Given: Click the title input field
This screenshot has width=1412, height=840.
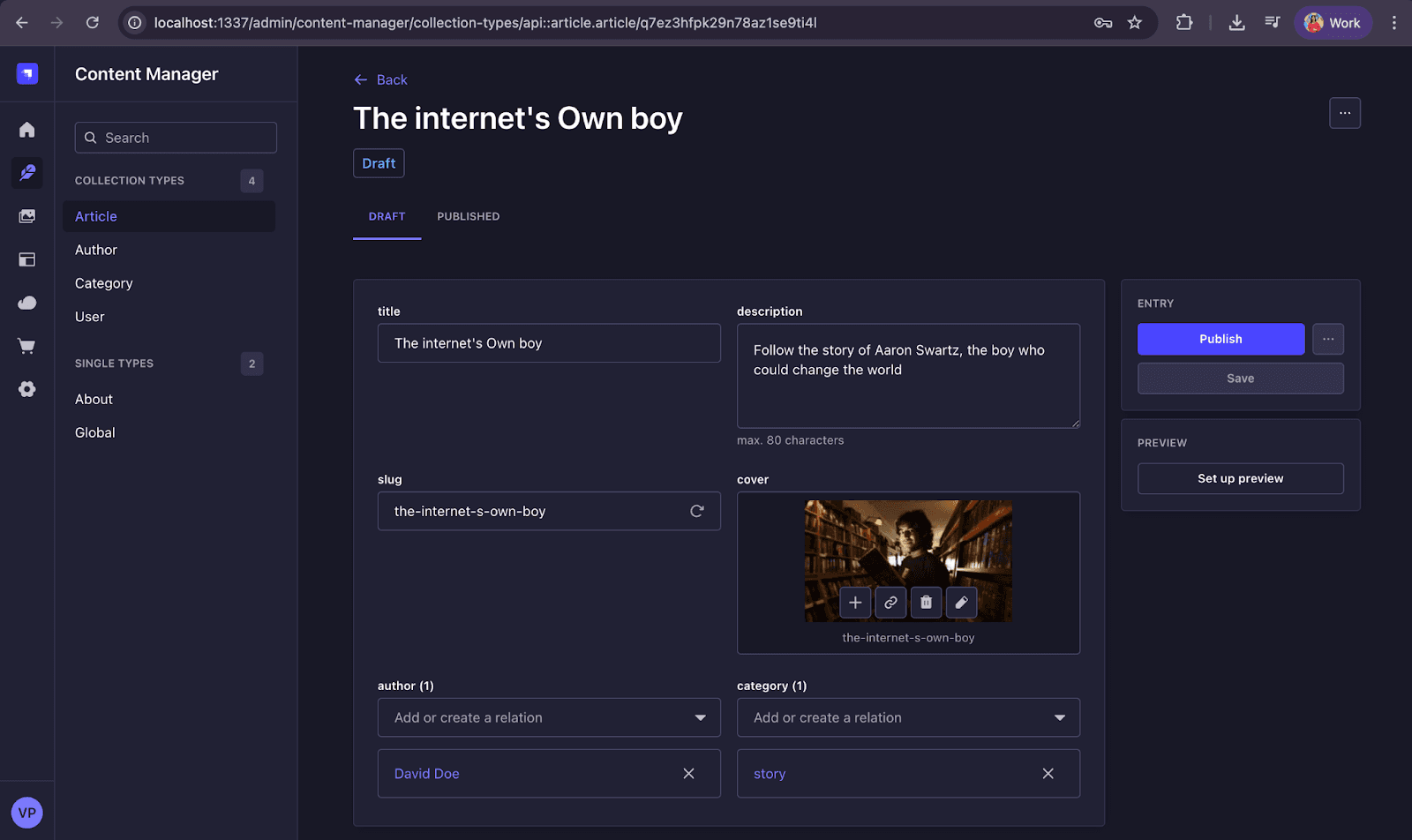Looking at the screenshot, I should click(549, 343).
